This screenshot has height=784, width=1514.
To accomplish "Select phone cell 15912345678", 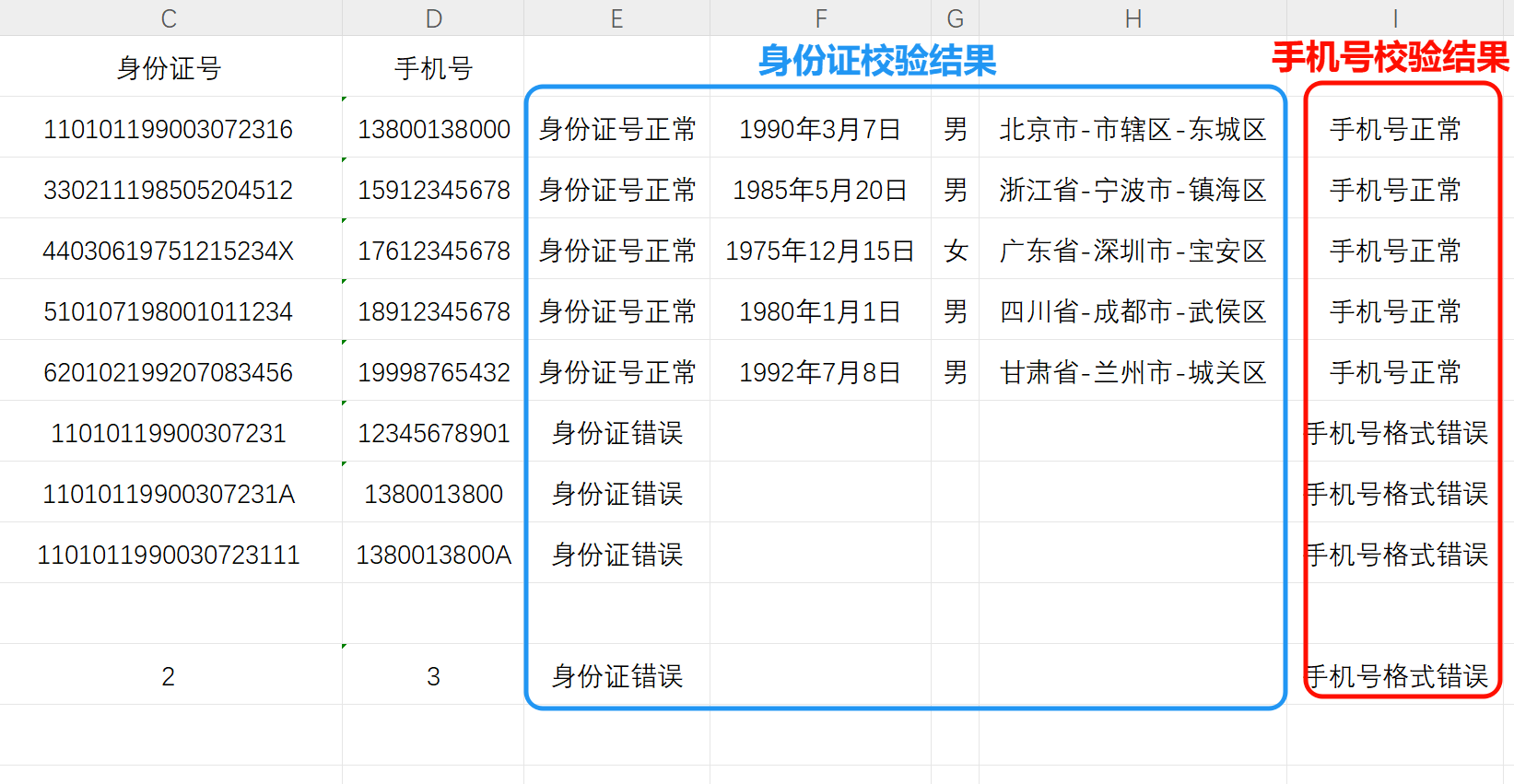I will [433, 189].
